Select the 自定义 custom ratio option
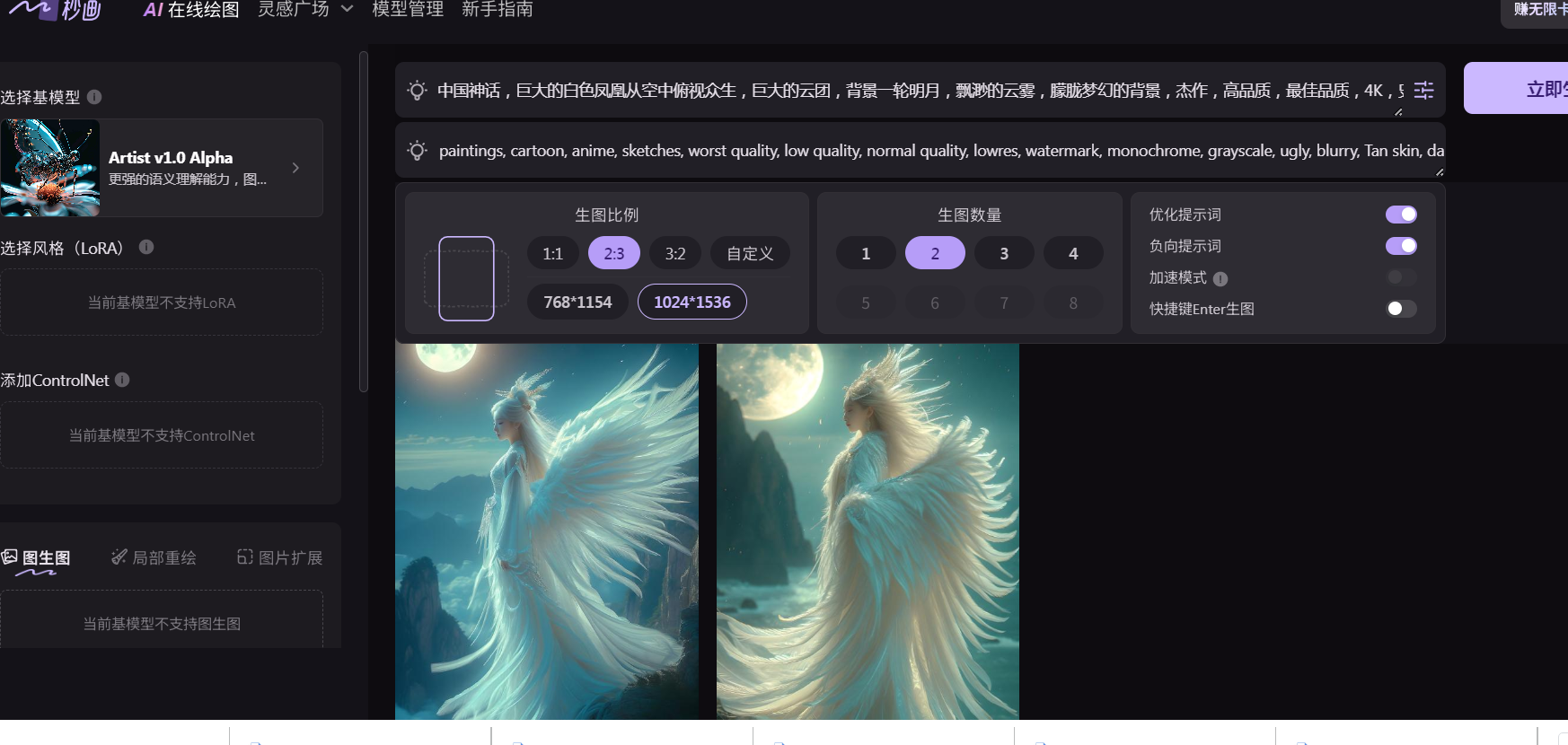 pos(750,253)
